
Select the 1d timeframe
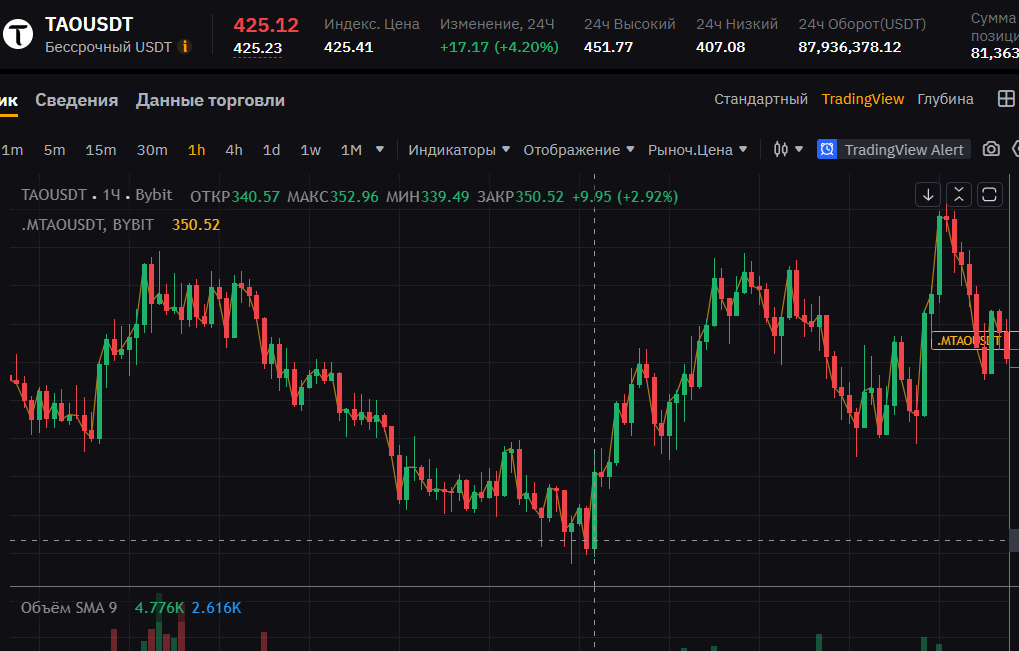[271, 150]
